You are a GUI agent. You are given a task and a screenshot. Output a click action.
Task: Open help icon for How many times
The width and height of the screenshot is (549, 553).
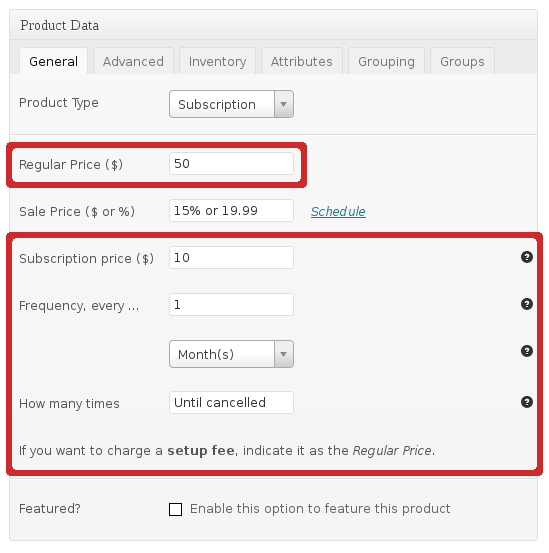526,402
